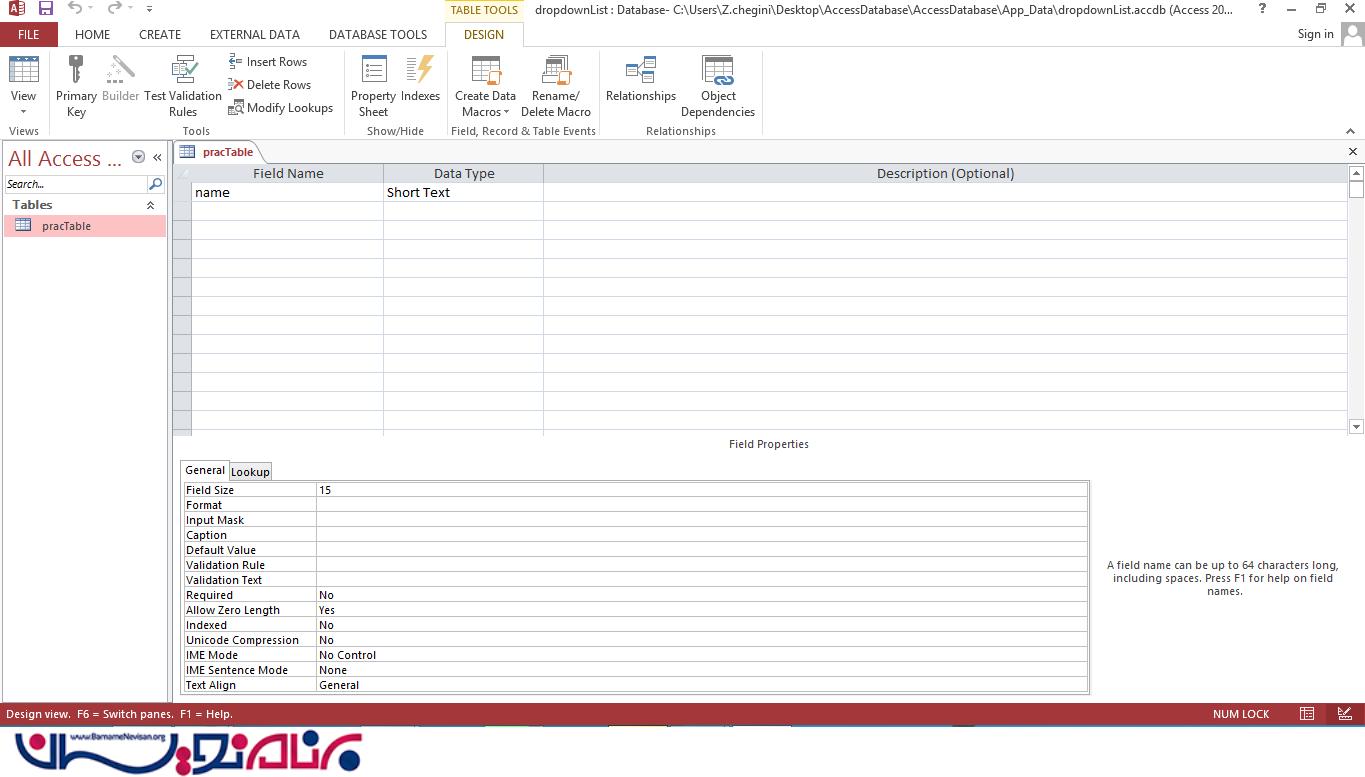This screenshot has height=777, width=1365.
Task: Collapse the Tables group in navigation pane
Action: [150, 205]
